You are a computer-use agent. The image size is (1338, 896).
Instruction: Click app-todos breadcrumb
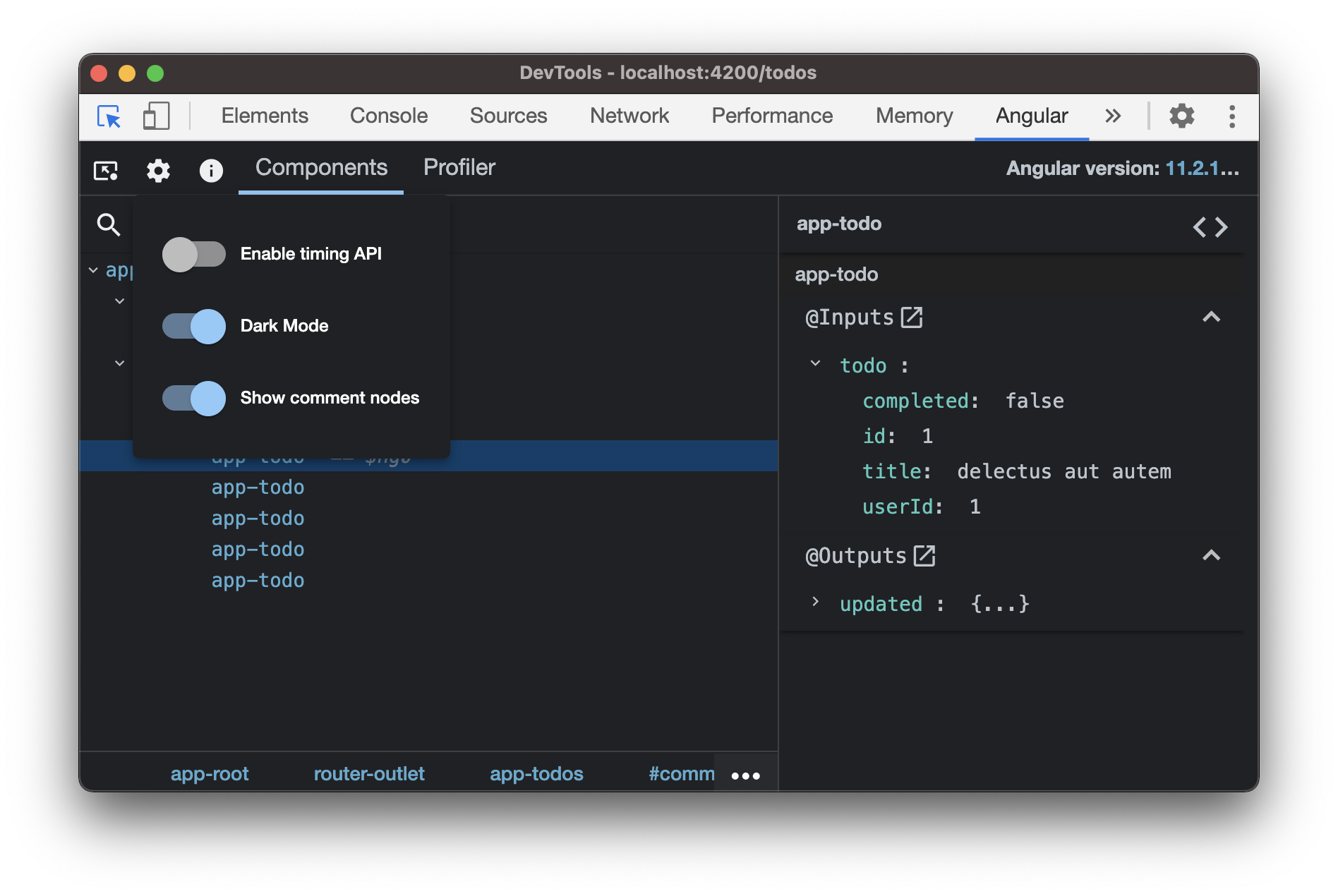(x=536, y=774)
